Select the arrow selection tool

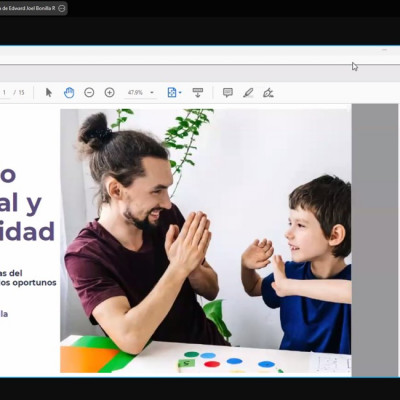pyautogui.click(x=49, y=92)
